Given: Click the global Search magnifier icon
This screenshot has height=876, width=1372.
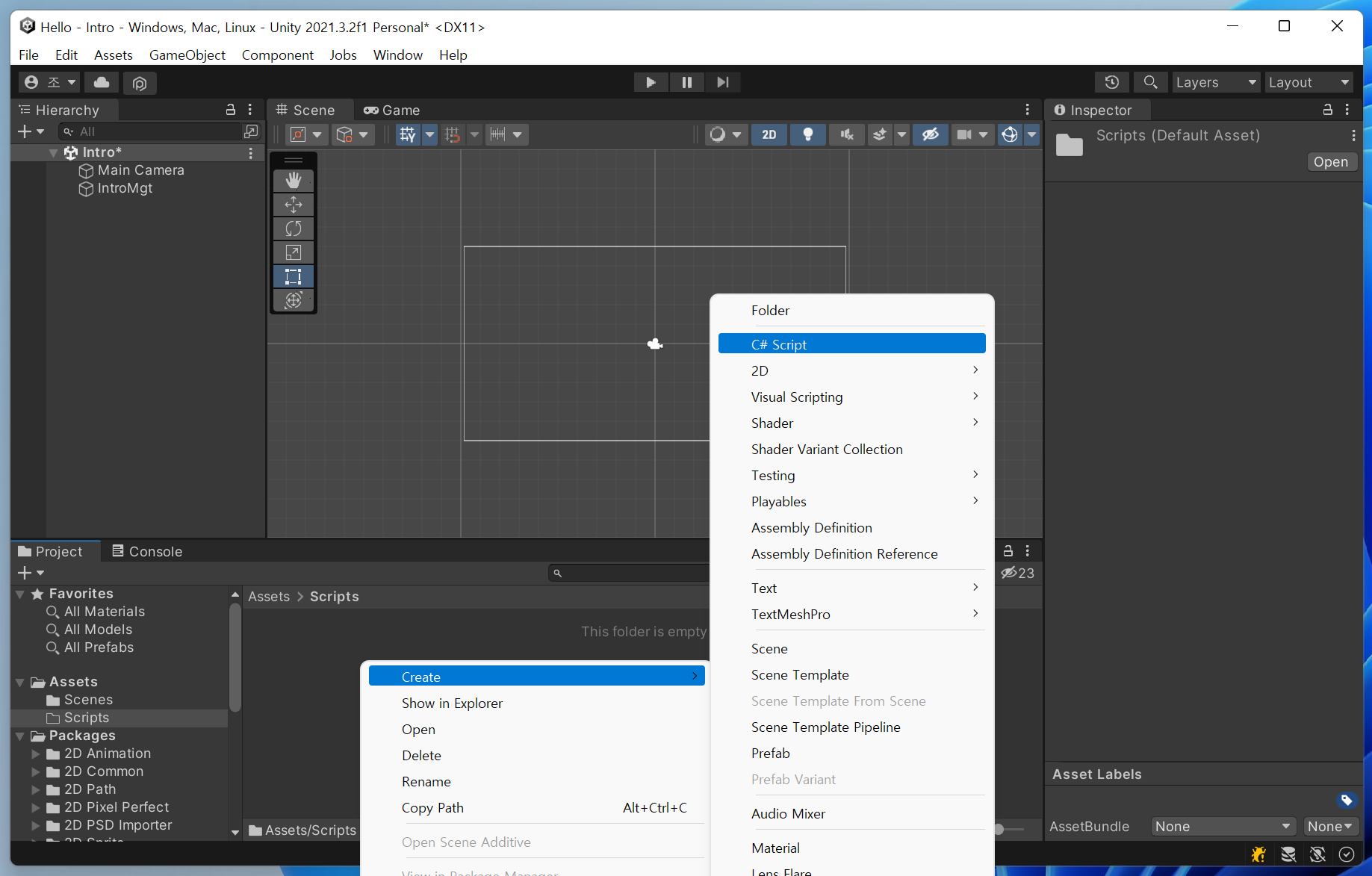Looking at the screenshot, I should coord(1151,82).
